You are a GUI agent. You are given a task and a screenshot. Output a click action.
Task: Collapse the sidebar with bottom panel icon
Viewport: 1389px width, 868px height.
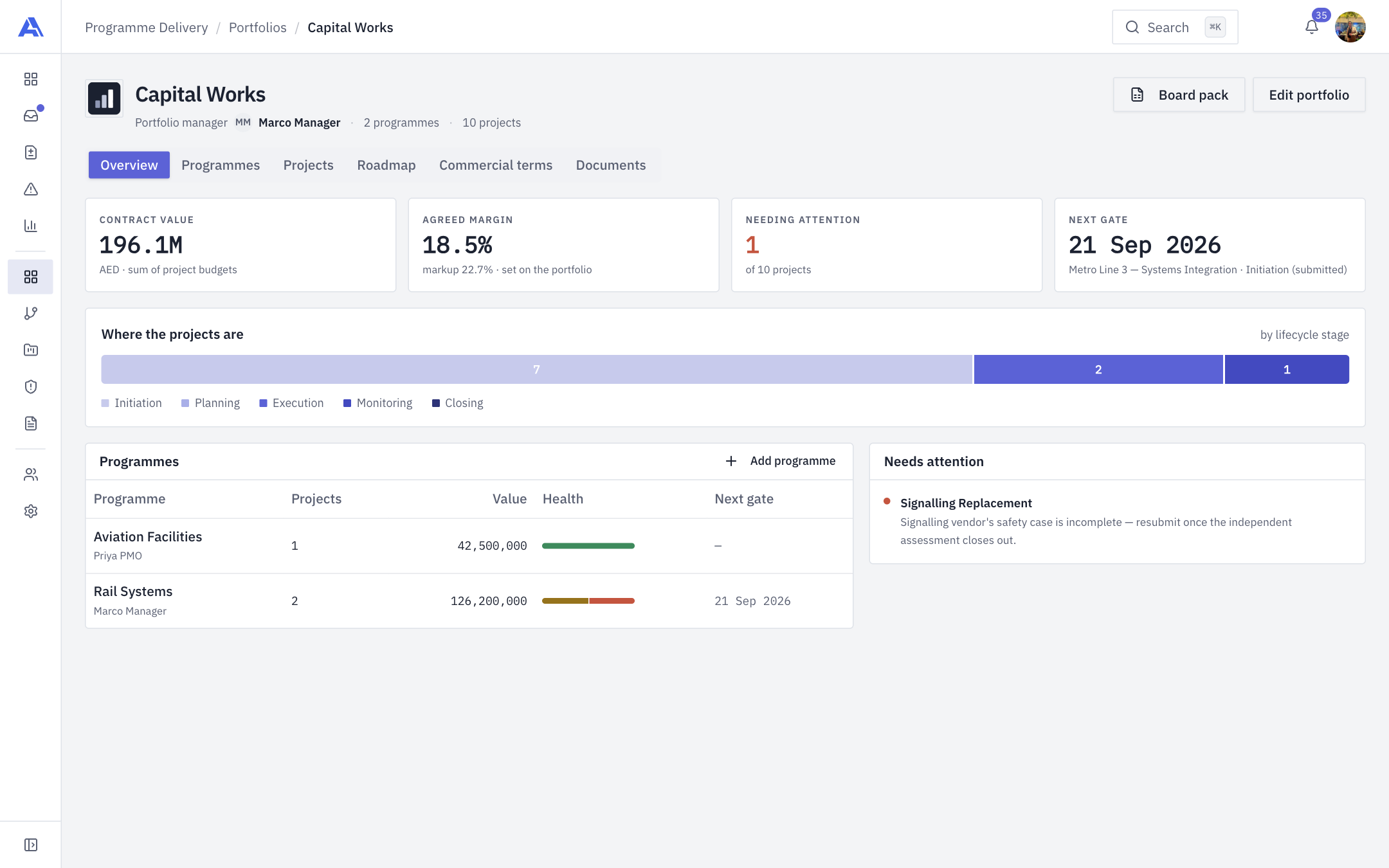(31, 845)
